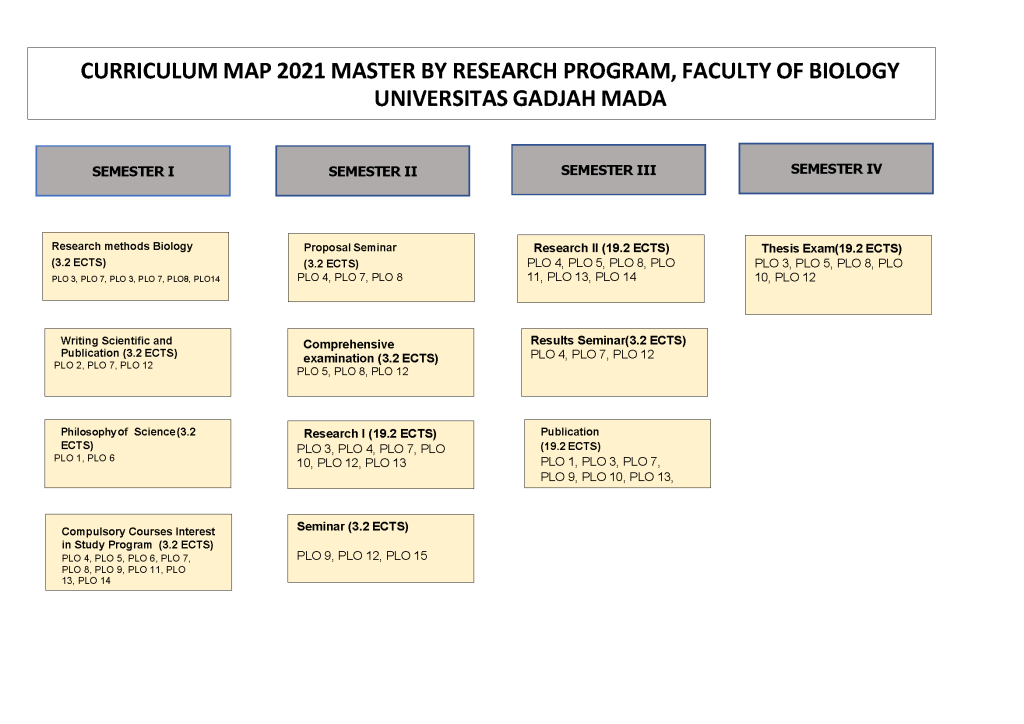1024x724 pixels.
Task: Select the SEMESTER IV header box
Action: pos(836,168)
